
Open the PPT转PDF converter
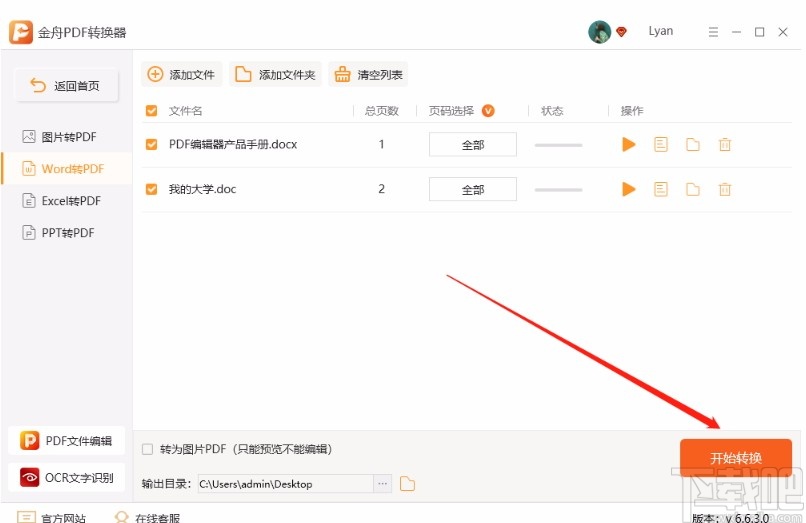pos(67,232)
